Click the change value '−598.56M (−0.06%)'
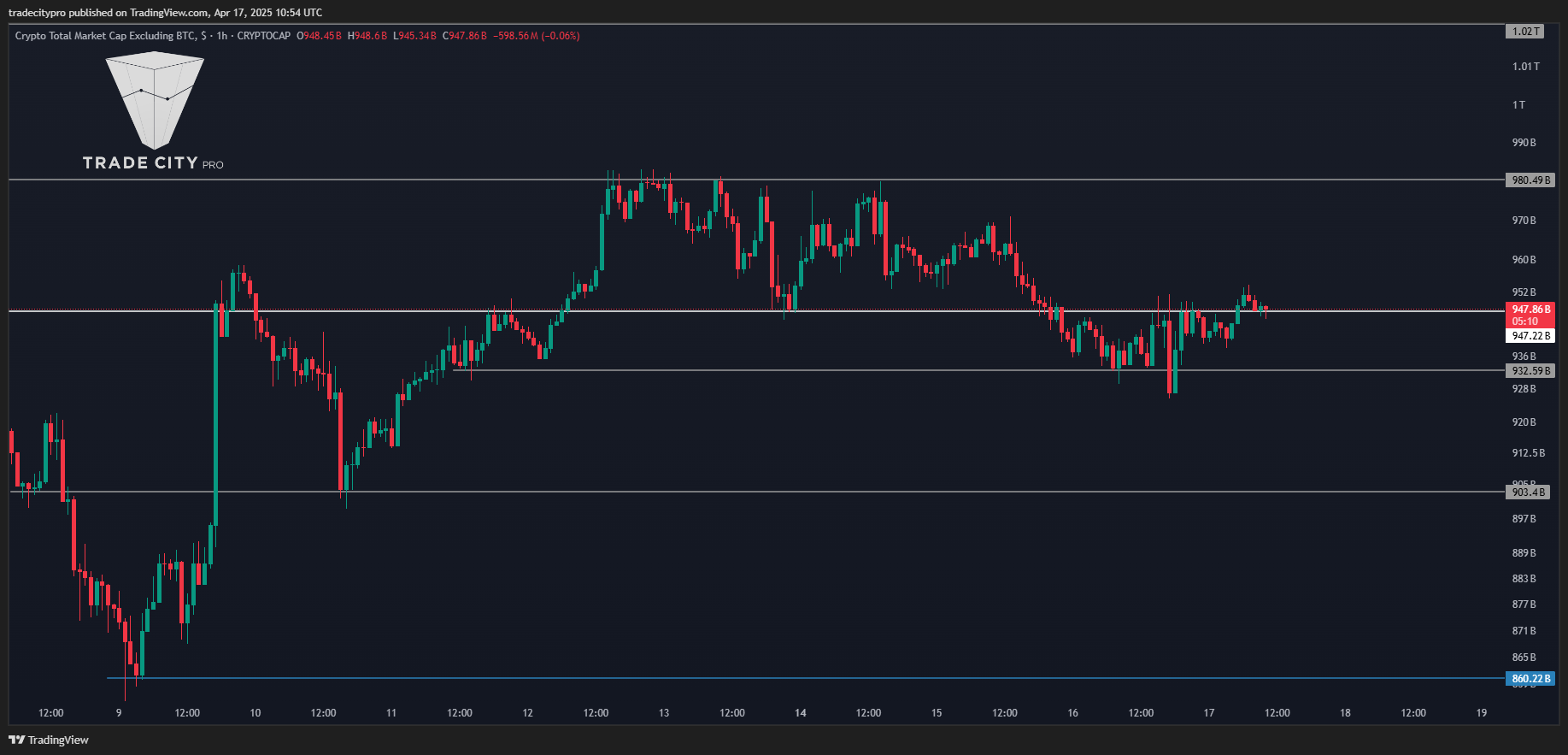This screenshot has height=755, width=1568. point(537,36)
